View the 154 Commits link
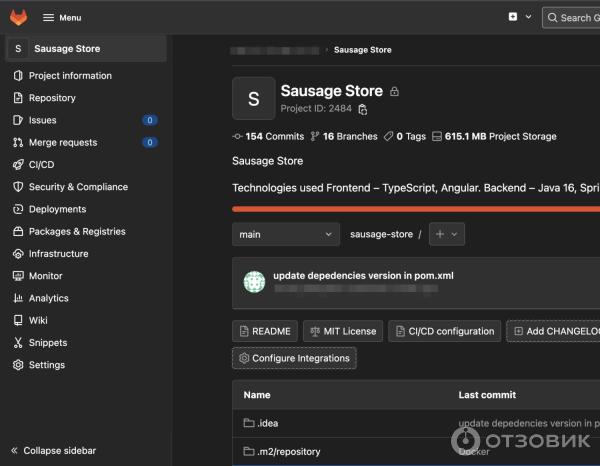The image size is (600, 466). (268, 136)
